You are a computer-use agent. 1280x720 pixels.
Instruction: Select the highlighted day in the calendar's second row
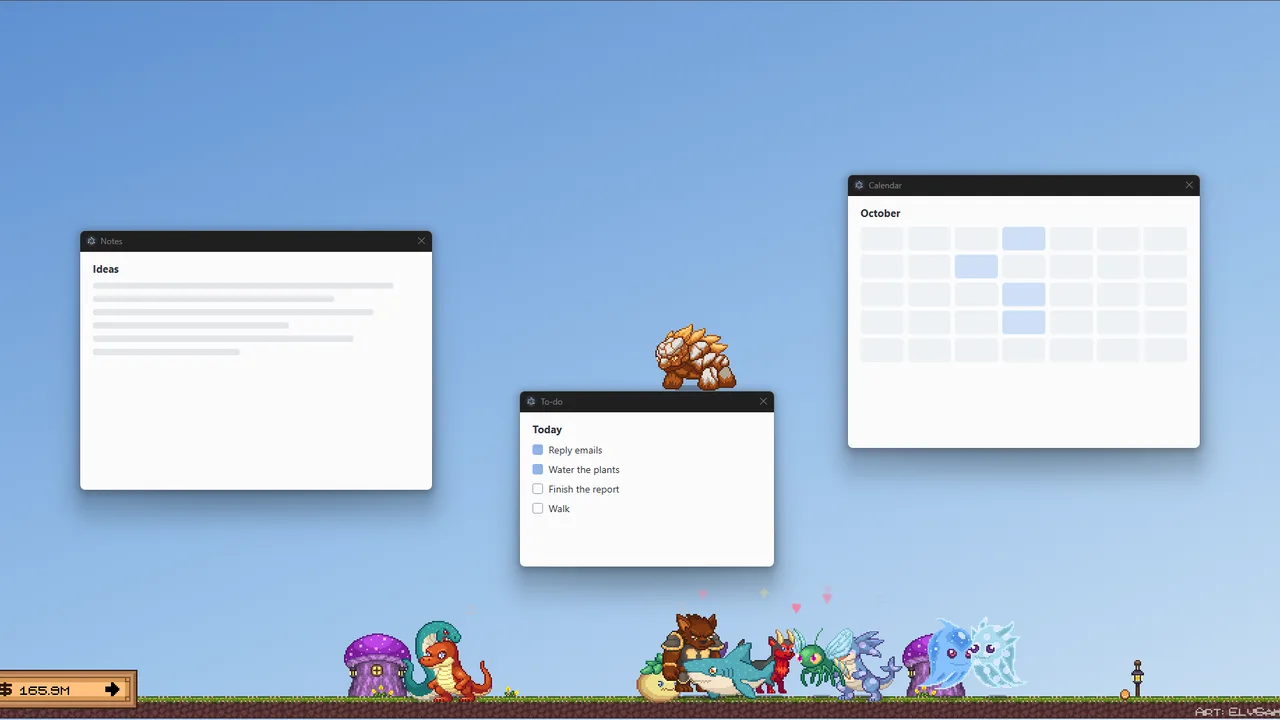[976, 266]
